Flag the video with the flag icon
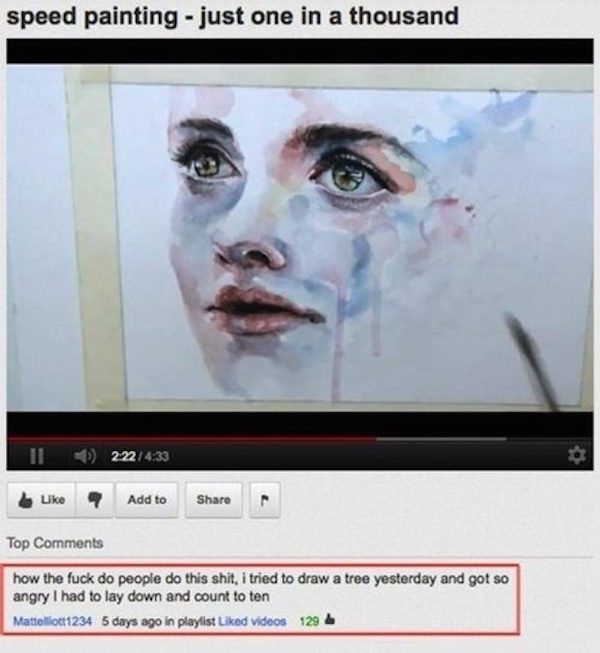This screenshot has width=600, height=653. tap(265, 500)
